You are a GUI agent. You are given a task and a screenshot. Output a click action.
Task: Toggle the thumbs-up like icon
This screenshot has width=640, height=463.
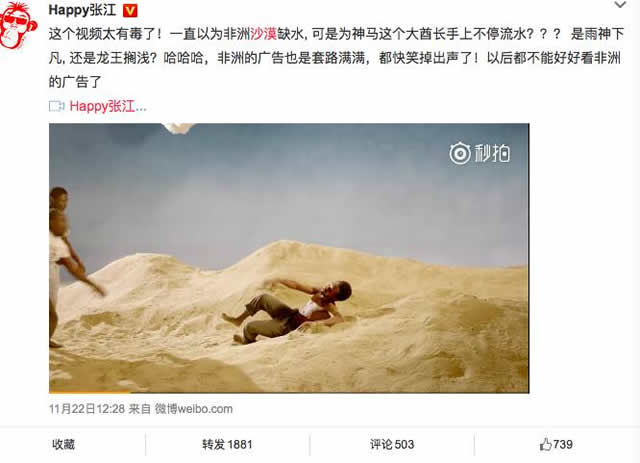pos(545,444)
